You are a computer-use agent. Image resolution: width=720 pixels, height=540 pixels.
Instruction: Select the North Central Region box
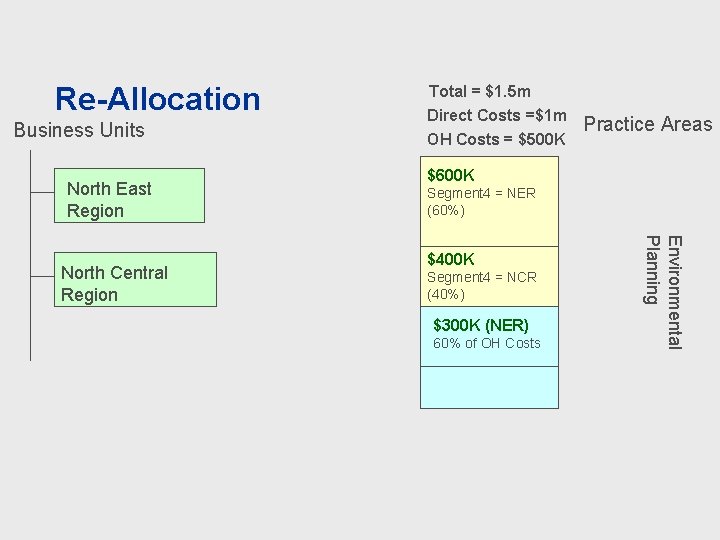point(135,279)
